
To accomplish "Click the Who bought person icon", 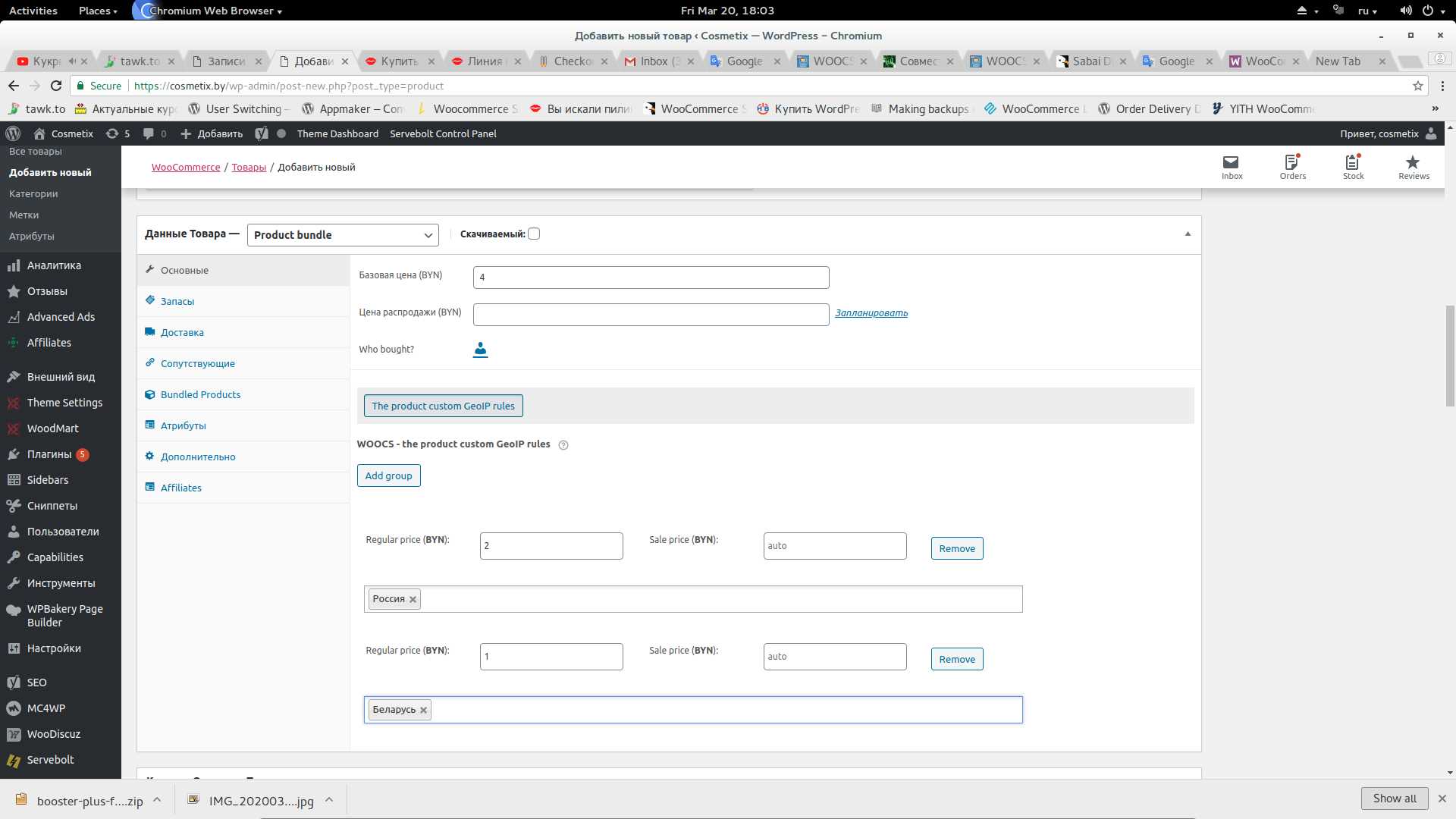I will tap(480, 350).
